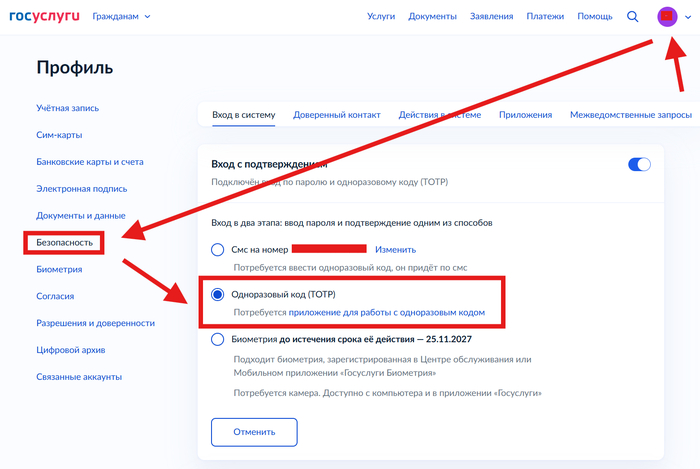Open the Приложения tab
700x469 pixels.
(x=525, y=115)
